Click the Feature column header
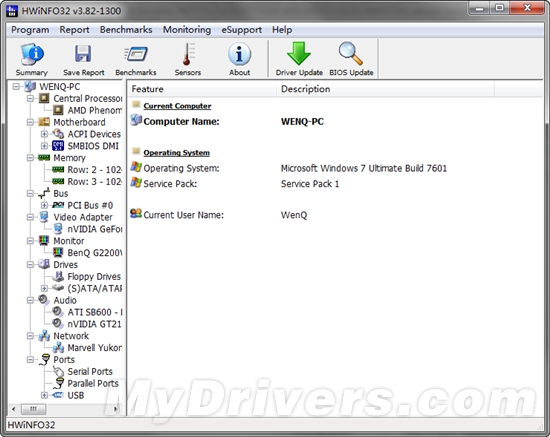This screenshot has height=437, width=550. tap(202, 89)
